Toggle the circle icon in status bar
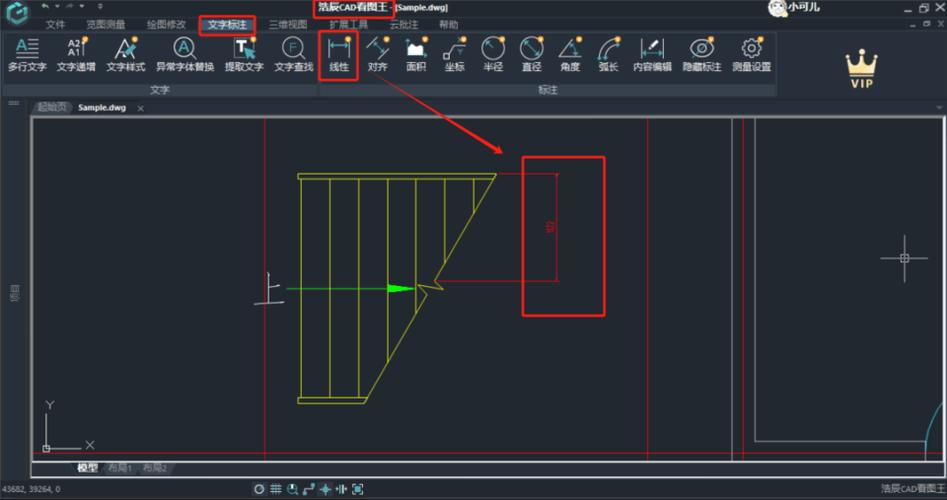947x500 pixels. 259,489
